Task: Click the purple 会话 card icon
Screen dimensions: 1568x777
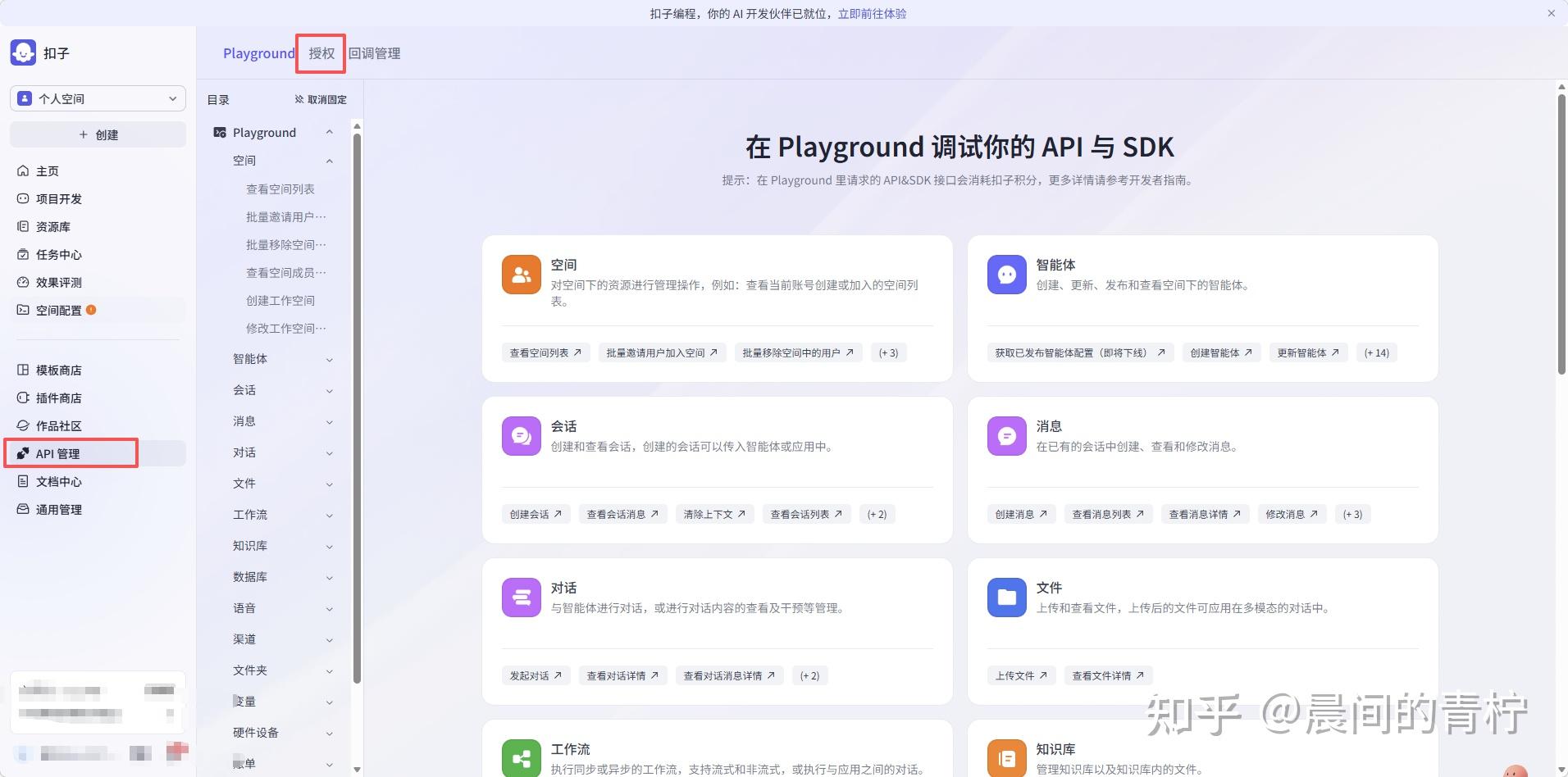Action: pyautogui.click(x=522, y=436)
